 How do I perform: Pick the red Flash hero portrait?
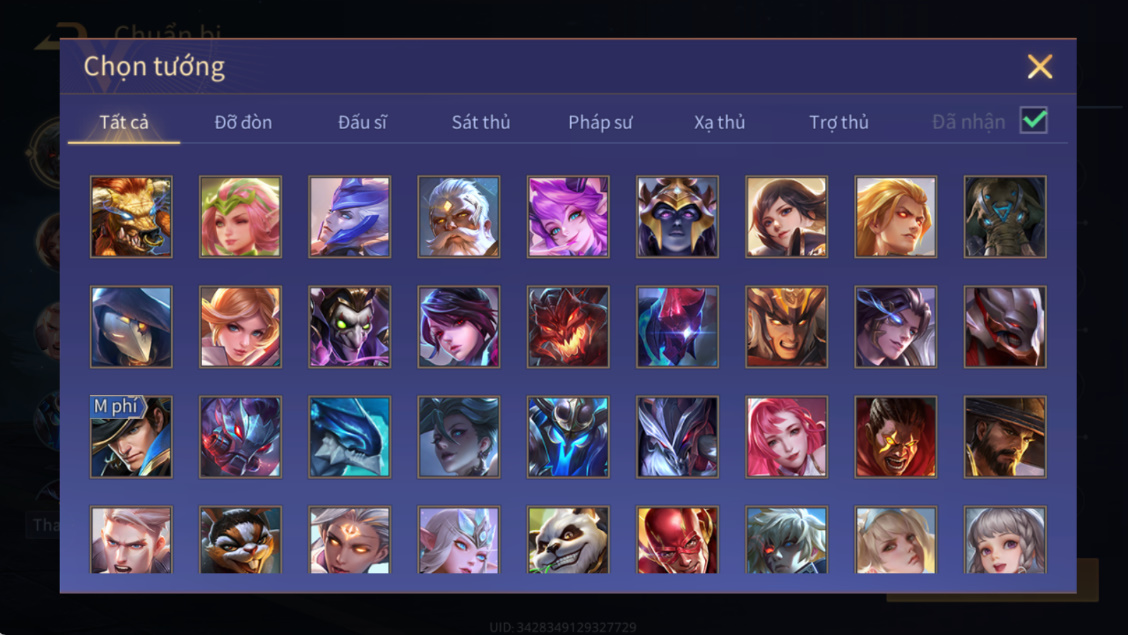(677, 539)
